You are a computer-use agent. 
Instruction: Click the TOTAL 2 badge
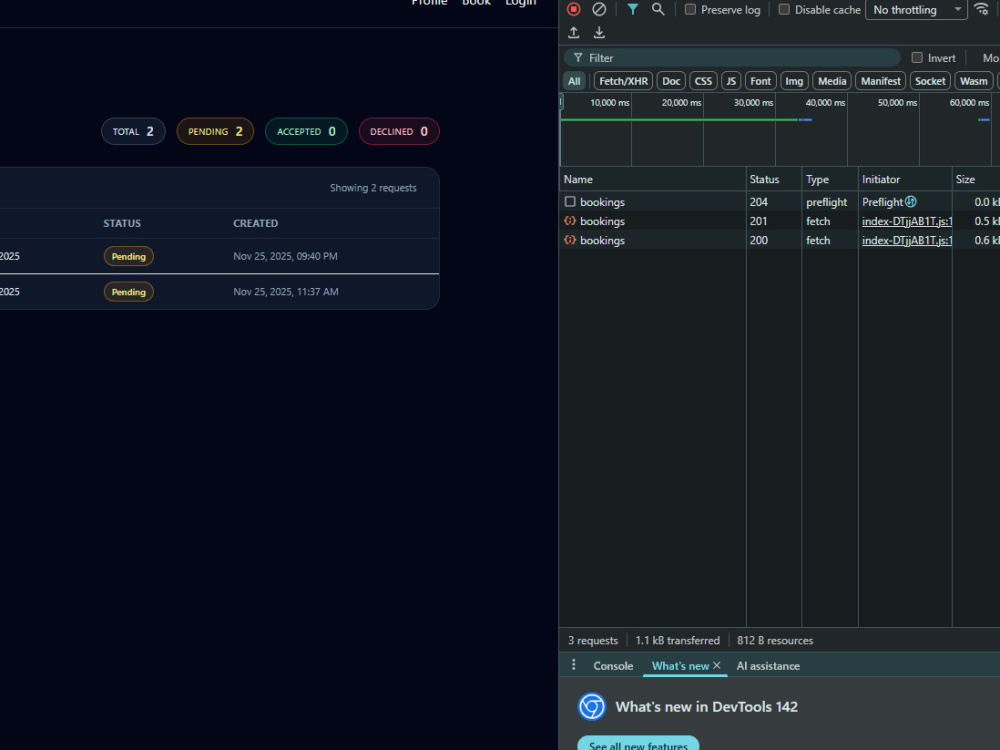click(x=133, y=131)
